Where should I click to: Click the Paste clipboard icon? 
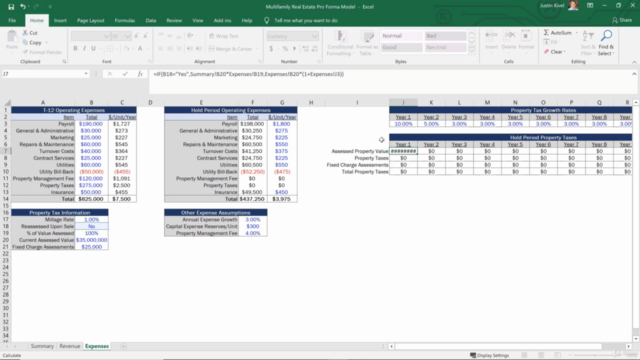[x=12, y=37]
